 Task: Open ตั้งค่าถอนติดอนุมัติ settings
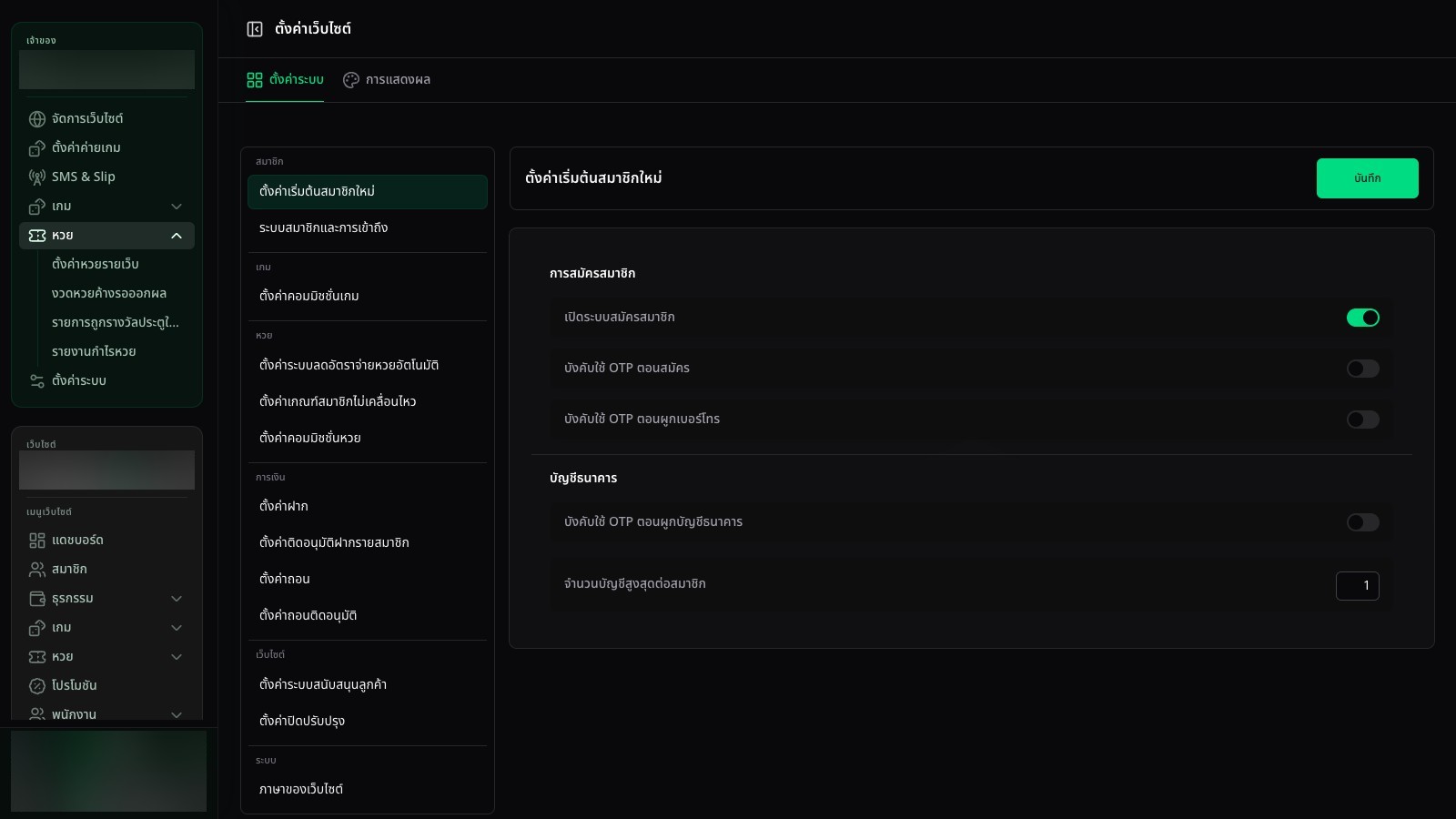click(368, 616)
